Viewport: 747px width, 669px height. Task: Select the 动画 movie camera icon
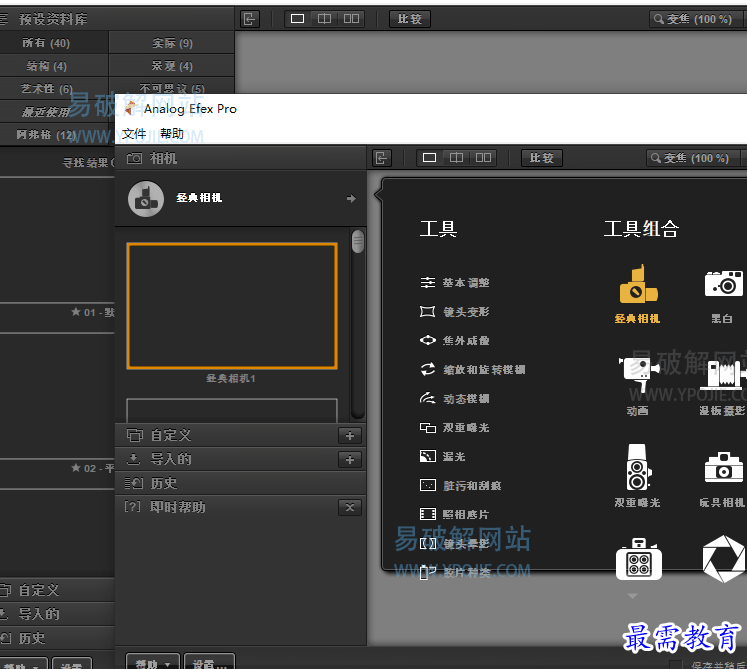point(637,376)
